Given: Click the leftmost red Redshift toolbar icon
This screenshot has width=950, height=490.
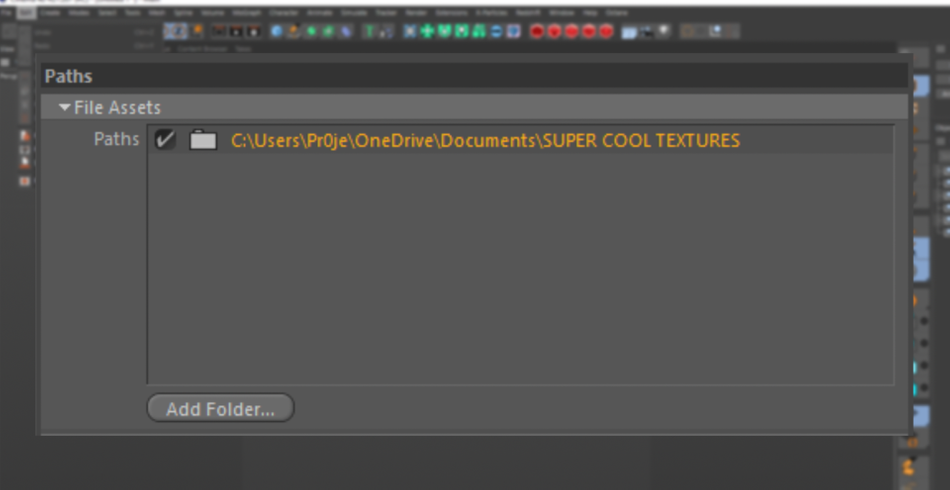Looking at the screenshot, I should [x=537, y=31].
